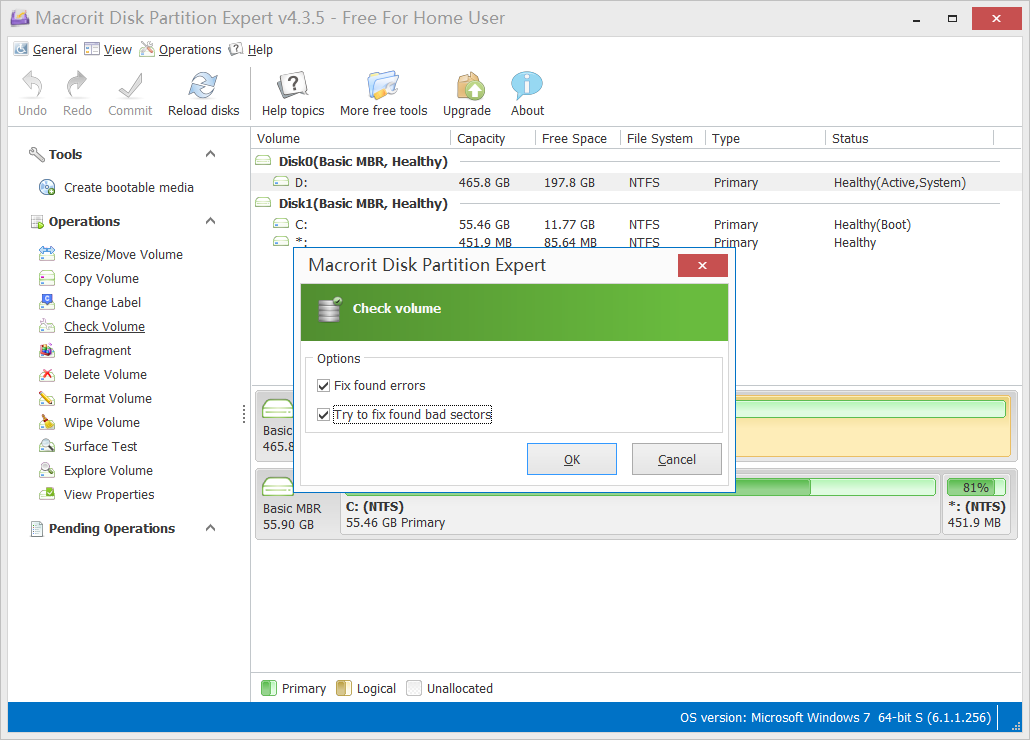This screenshot has height=740, width=1030.
Task: Click the panel splitter grip dots
Action: [x=244, y=414]
